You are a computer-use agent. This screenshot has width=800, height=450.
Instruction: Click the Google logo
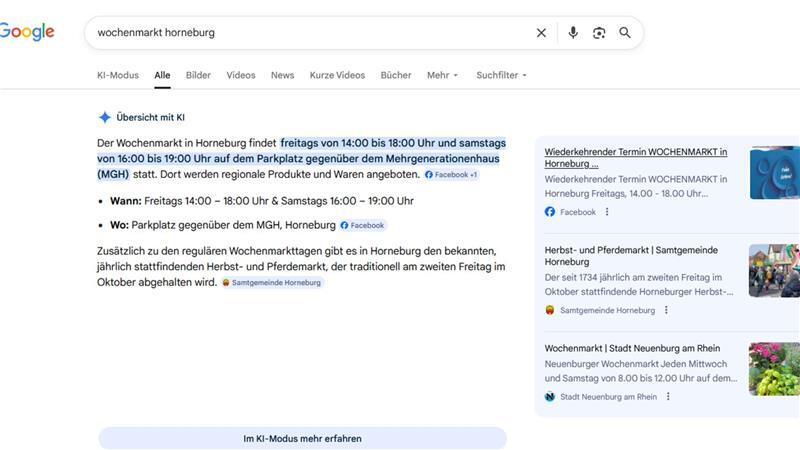[27, 32]
